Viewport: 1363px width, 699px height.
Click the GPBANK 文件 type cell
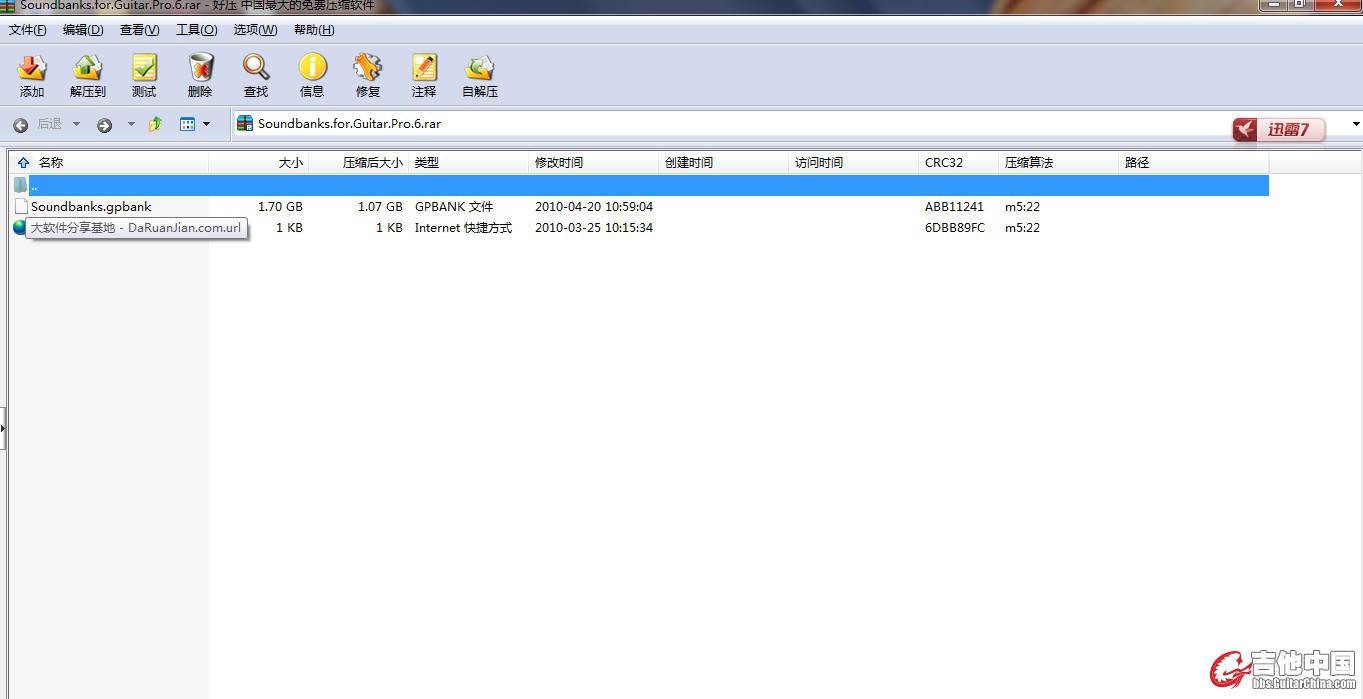(454, 207)
